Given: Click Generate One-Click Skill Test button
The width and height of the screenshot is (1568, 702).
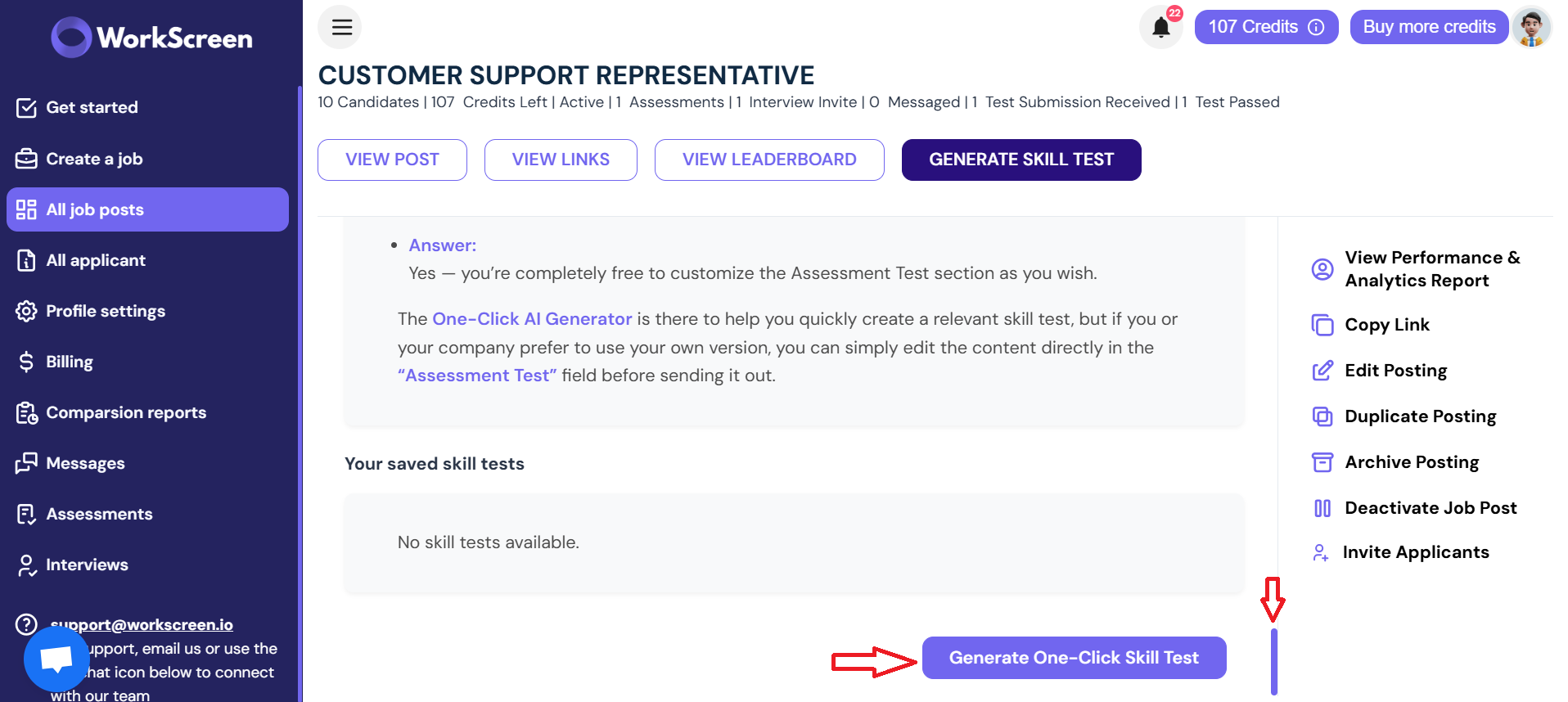Looking at the screenshot, I should 1074,658.
